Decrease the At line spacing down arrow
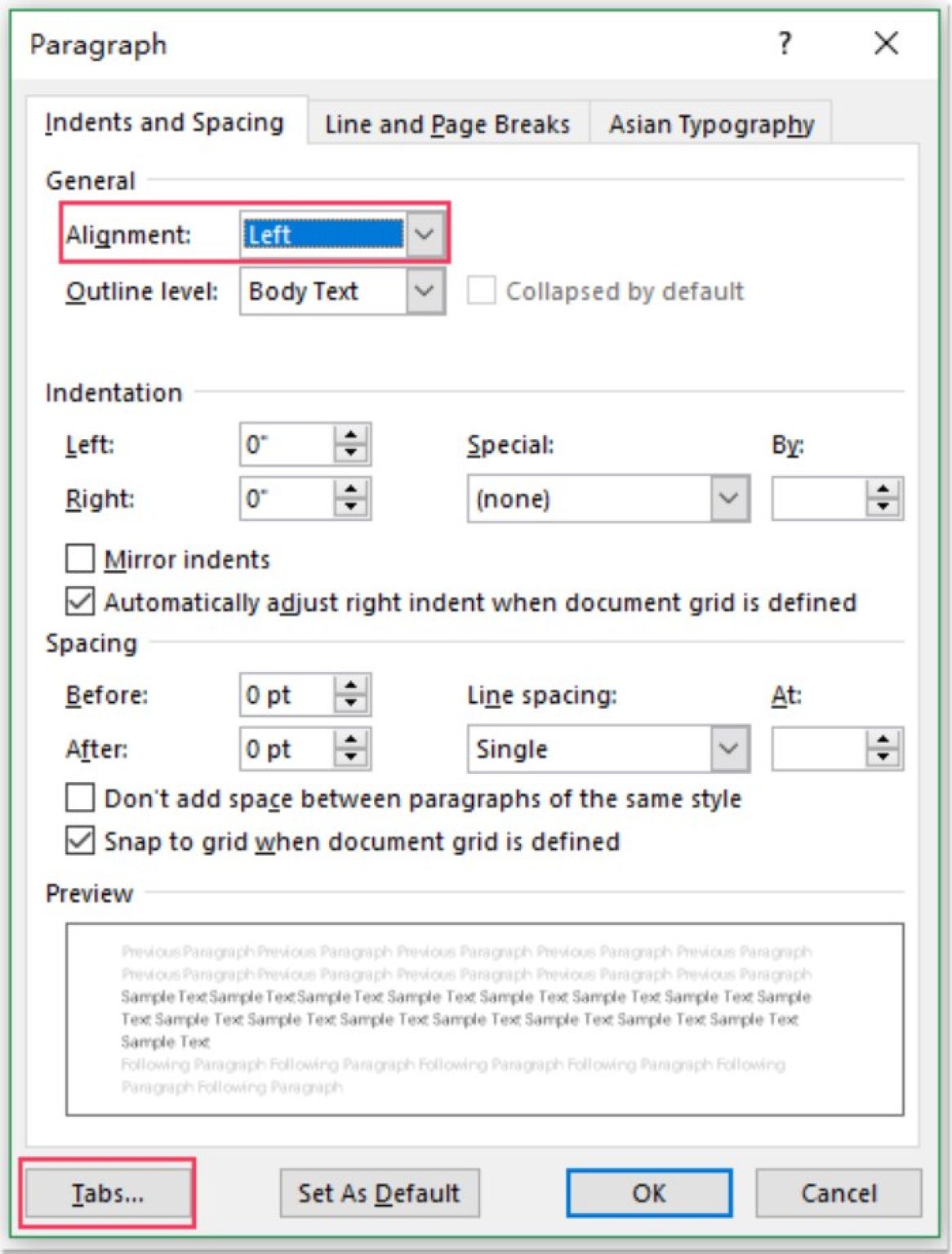Screen dimensions: 952x1254 pos(883,758)
